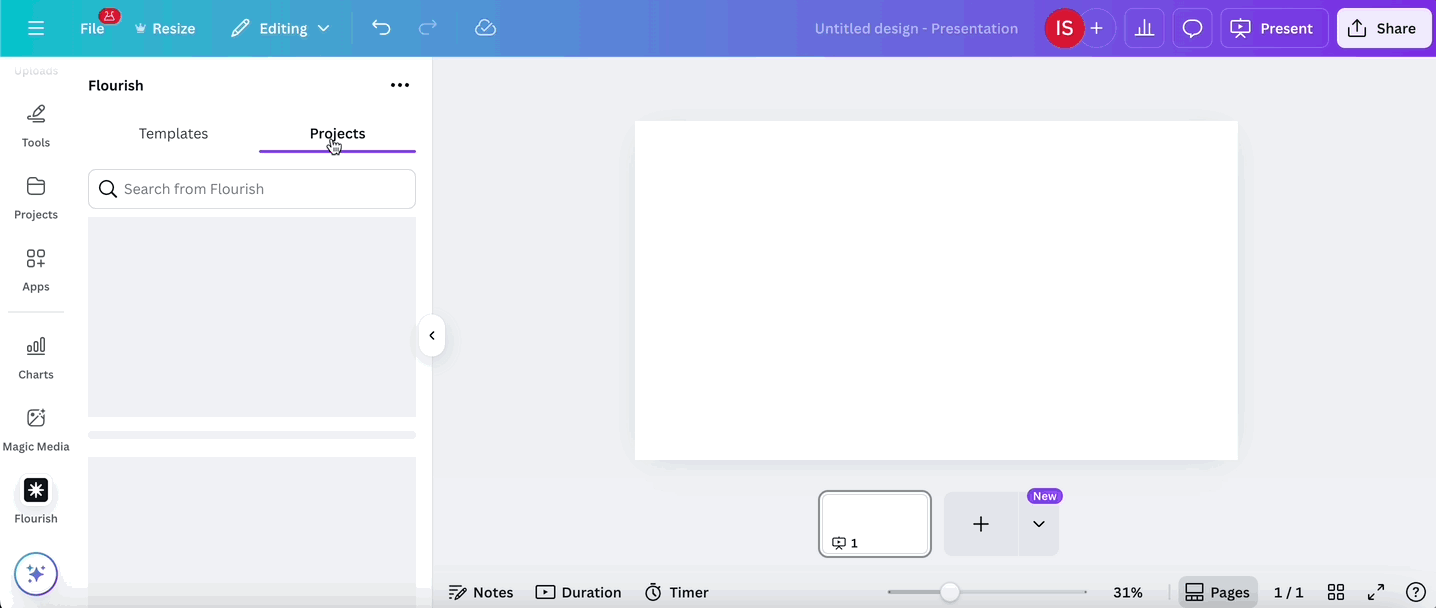
Task: Select the page 1 thumbnail
Action: [x=875, y=523]
